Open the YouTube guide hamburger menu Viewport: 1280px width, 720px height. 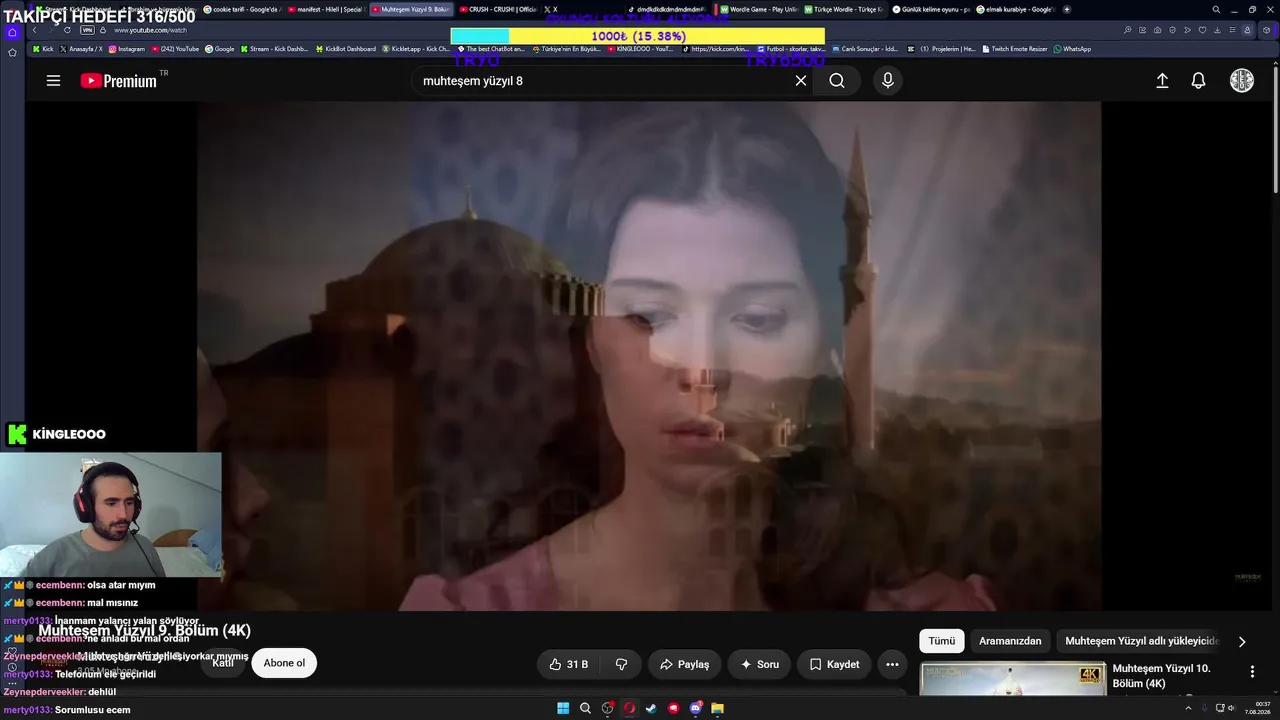coord(53,81)
